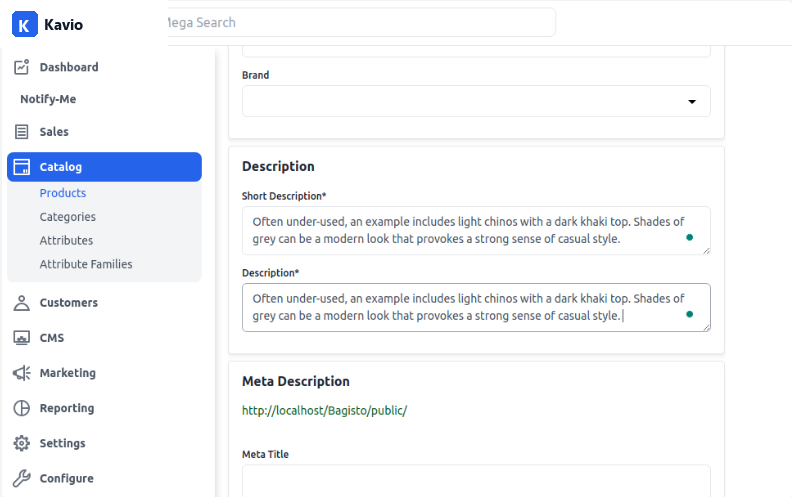Image resolution: width=792 pixels, height=497 pixels.
Task: Click into the Description textarea
Action: pyautogui.click(x=476, y=307)
